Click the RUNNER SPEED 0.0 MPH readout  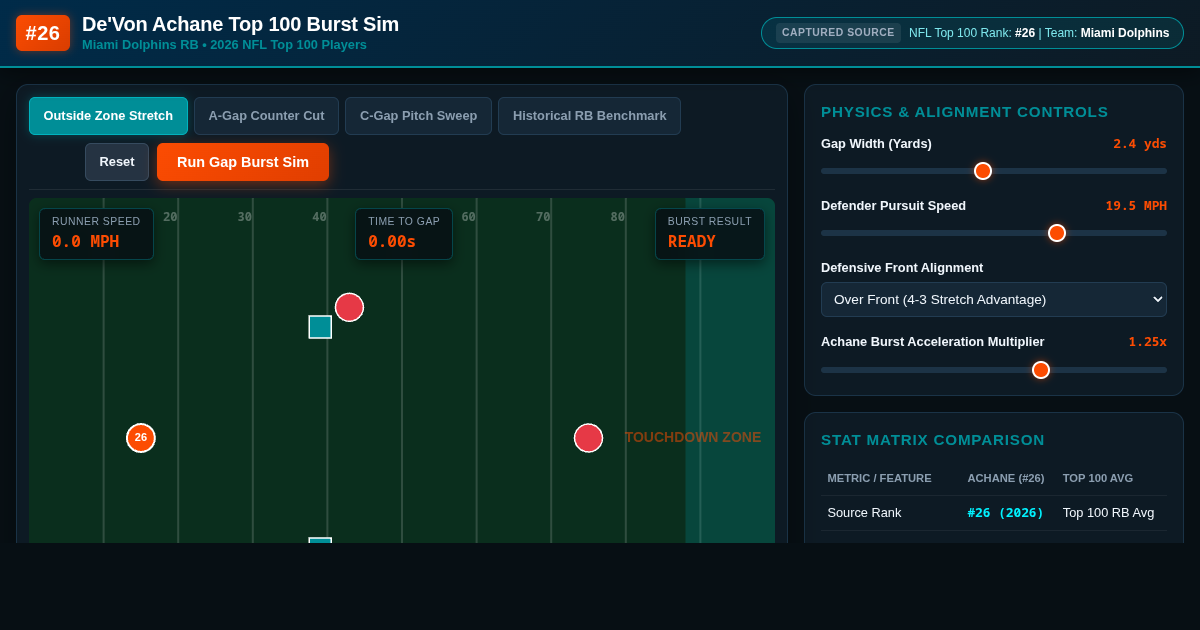[x=96, y=234]
